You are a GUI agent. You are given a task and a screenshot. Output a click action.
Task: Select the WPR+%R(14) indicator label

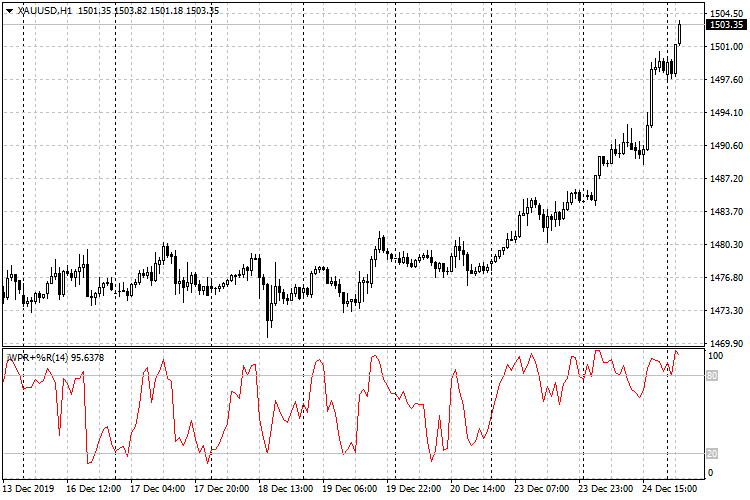(x=40, y=357)
